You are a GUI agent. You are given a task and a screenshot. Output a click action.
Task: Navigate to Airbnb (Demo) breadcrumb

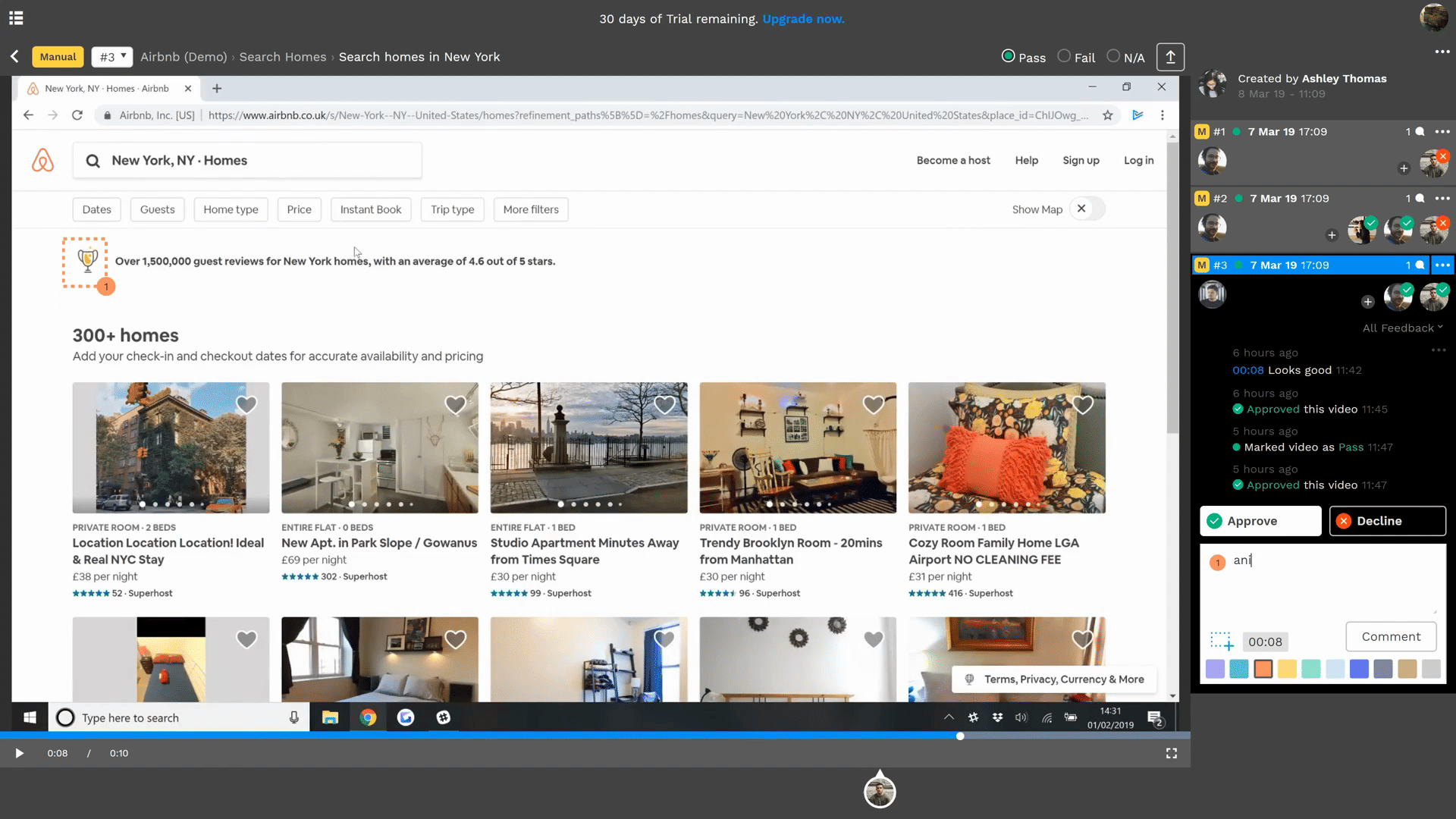pos(184,57)
